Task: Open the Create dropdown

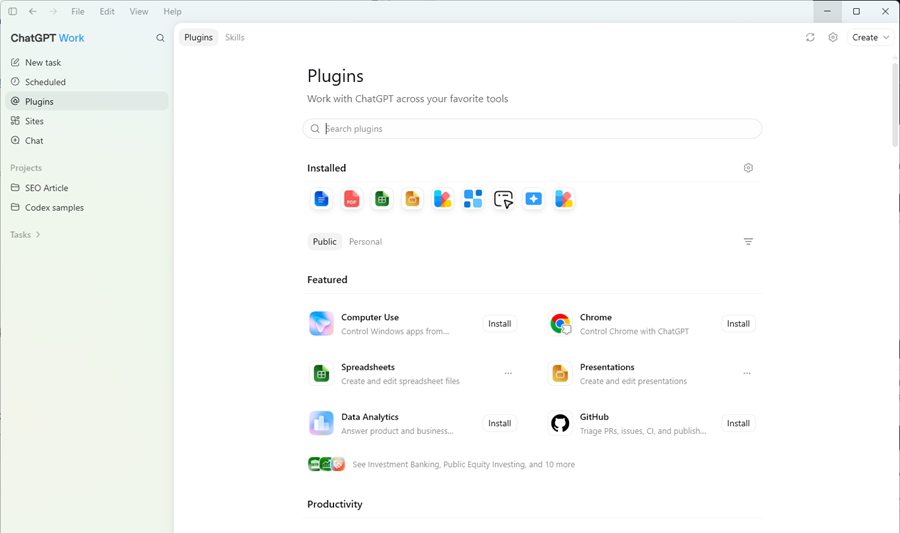Action: point(870,37)
